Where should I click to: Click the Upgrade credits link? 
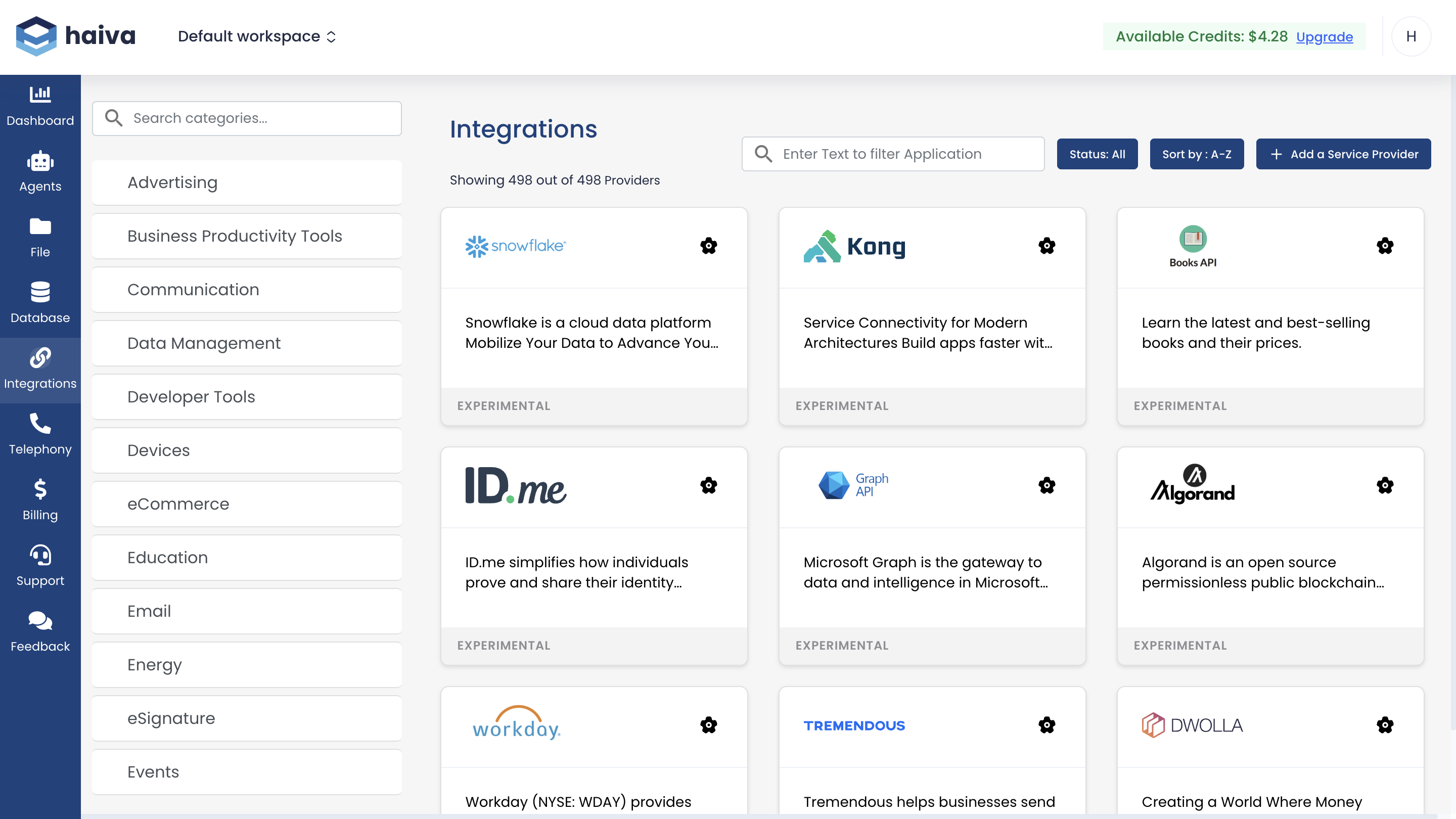point(1325,37)
